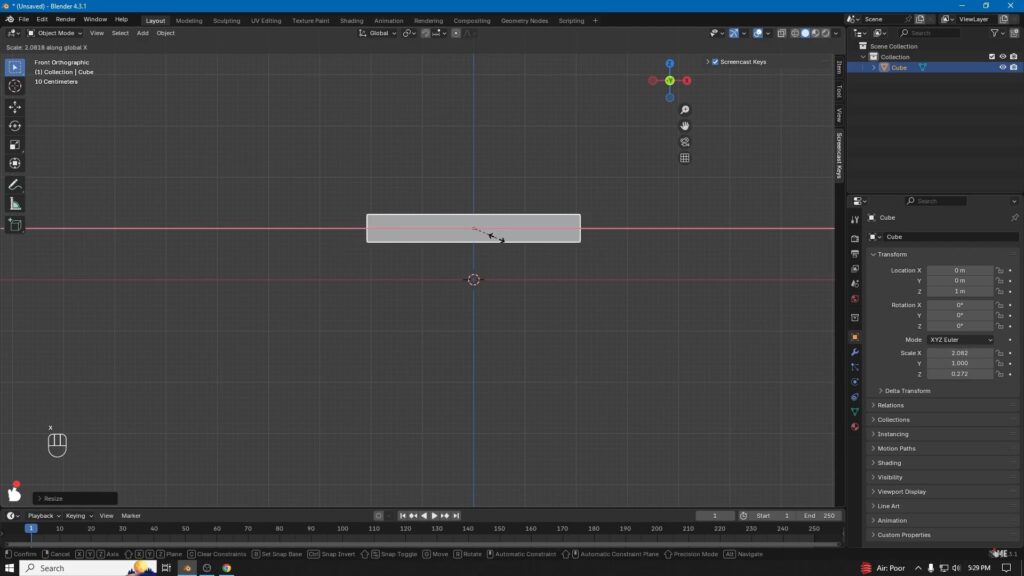Switch to Shading workspace tab
The height and width of the screenshot is (576, 1024).
pyautogui.click(x=351, y=20)
